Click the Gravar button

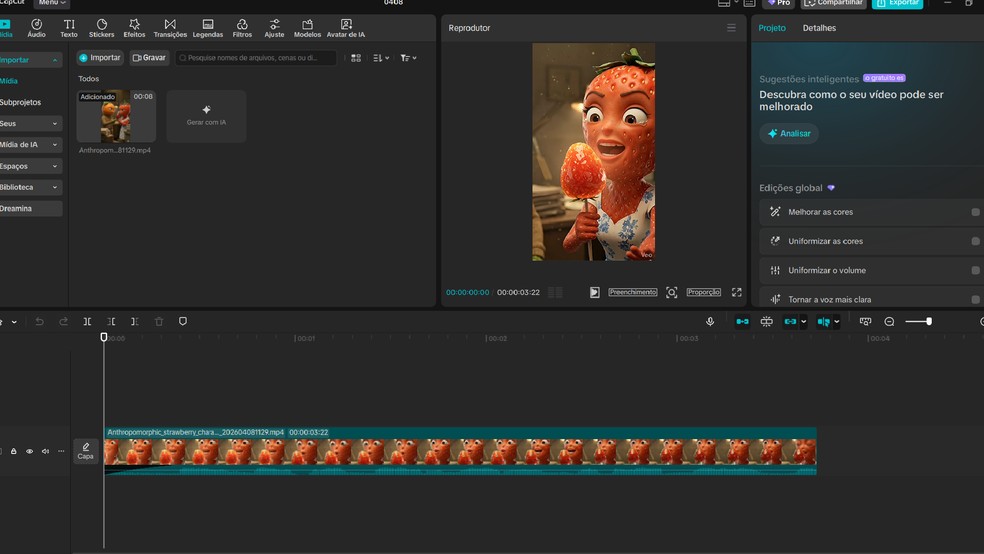(x=149, y=58)
